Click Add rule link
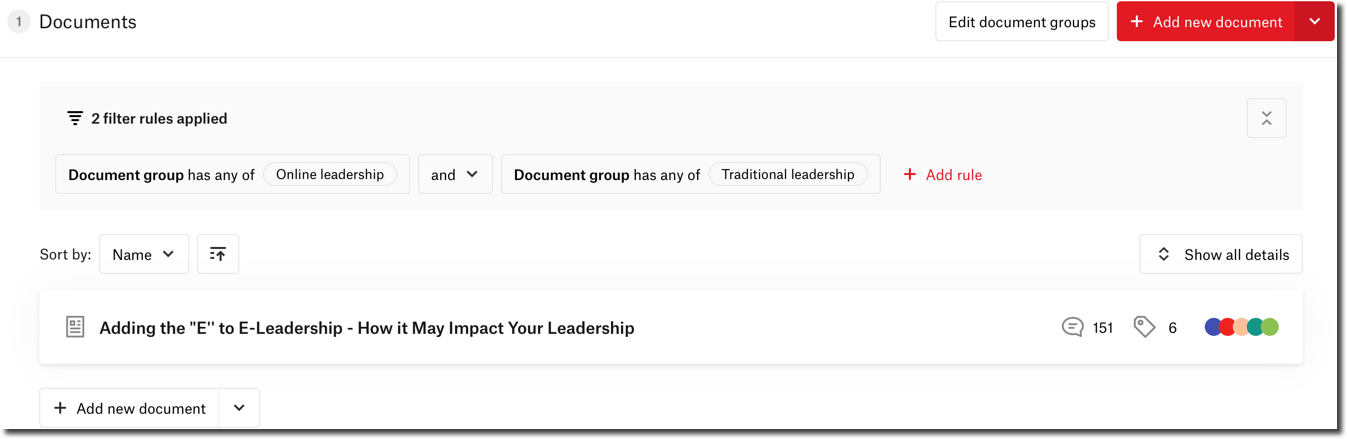Viewport: 1347px width, 439px height. tap(953, 174)
